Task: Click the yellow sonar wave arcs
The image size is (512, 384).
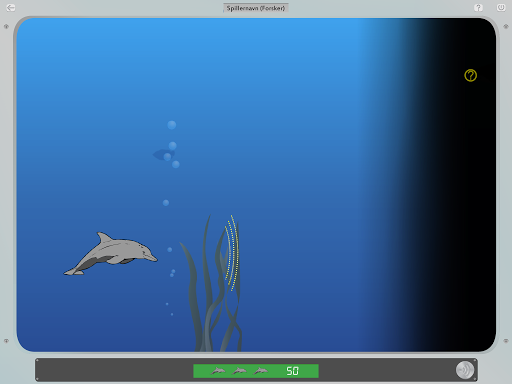Action: (232, 253)
